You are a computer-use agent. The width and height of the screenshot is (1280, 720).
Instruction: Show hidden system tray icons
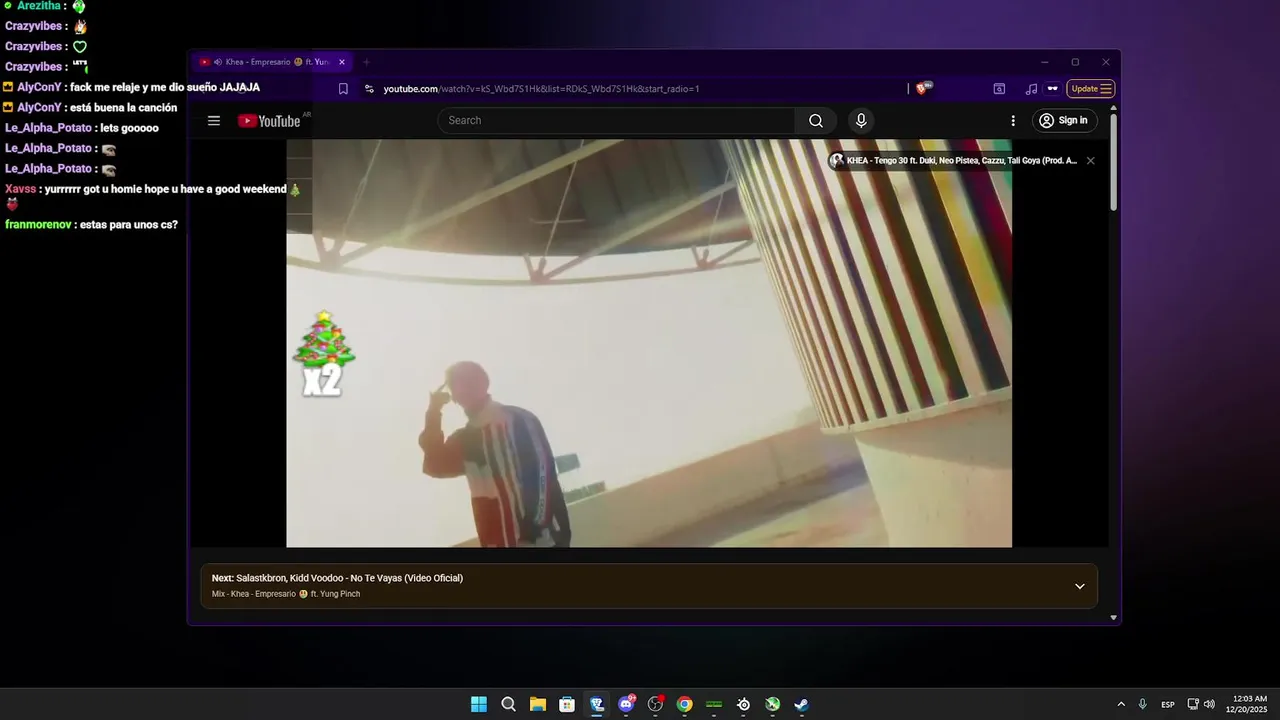pos(1121,704)
